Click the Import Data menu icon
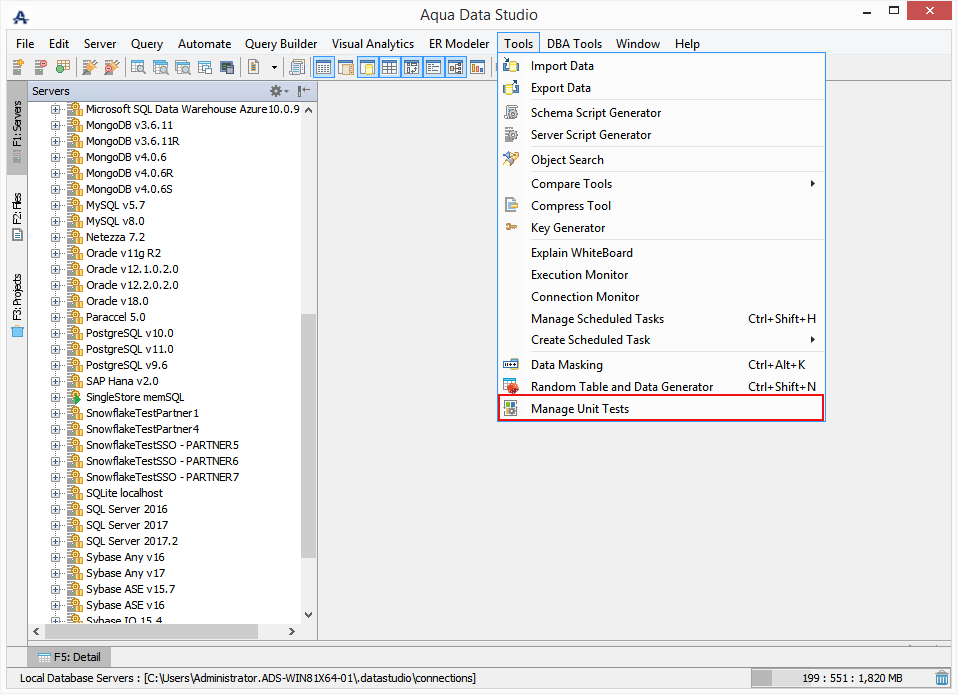Viewport: 958px width, 695px height. (x=511, y=65)
